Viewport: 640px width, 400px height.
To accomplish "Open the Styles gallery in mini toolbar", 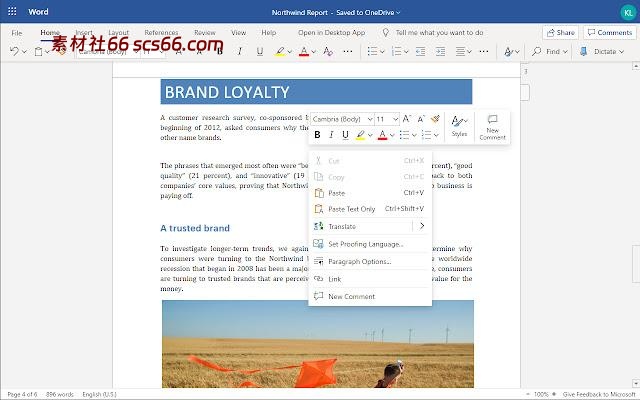I will point(459,126).
